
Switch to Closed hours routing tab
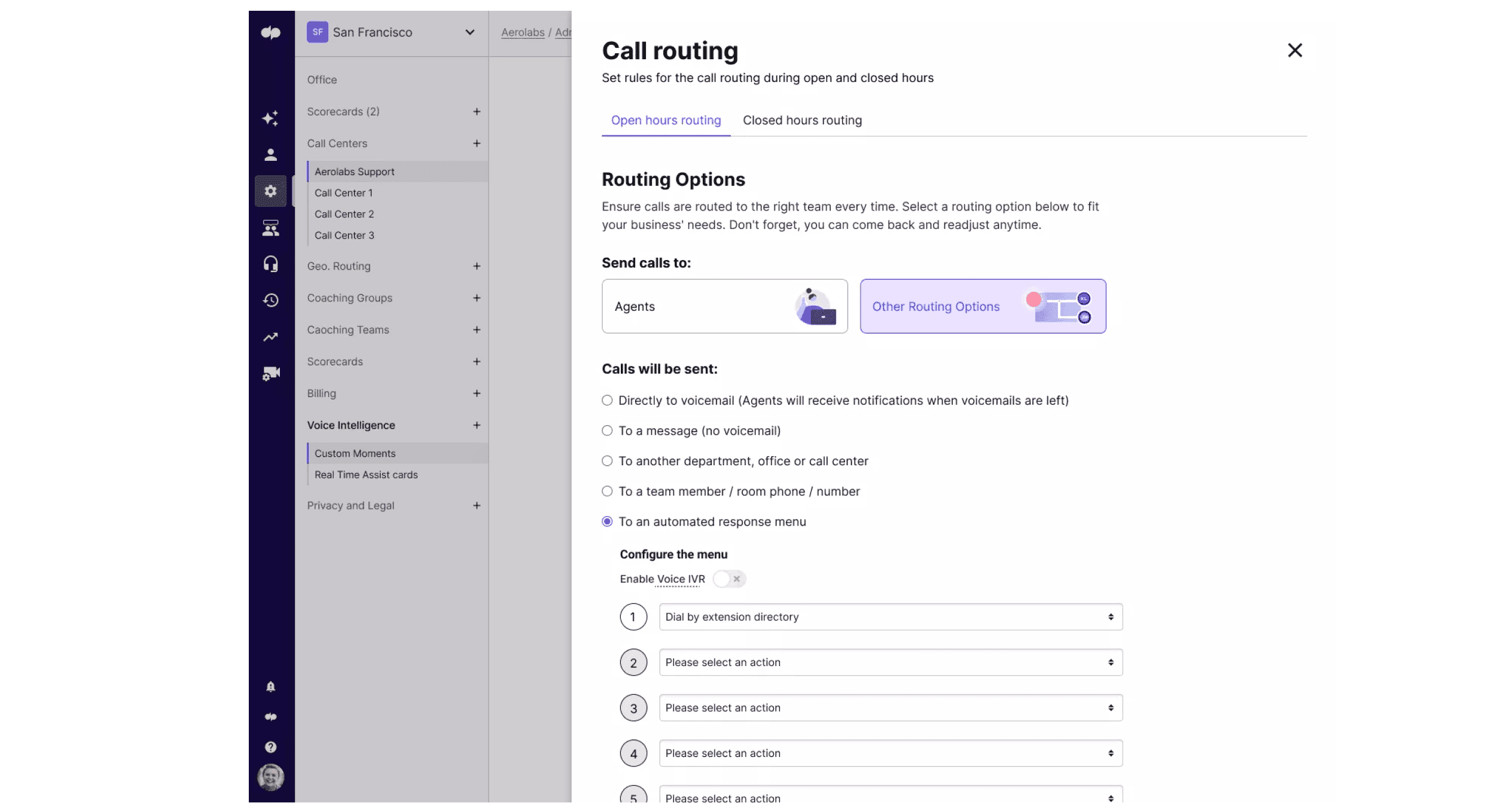point(801,120)
